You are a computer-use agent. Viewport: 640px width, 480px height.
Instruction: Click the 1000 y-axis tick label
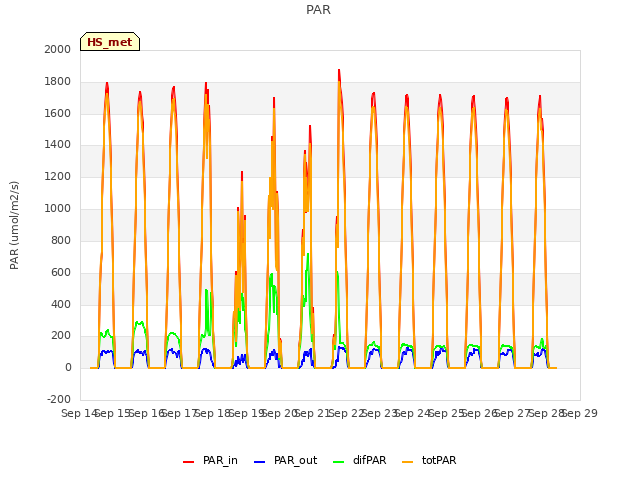[x=58, y=209]
